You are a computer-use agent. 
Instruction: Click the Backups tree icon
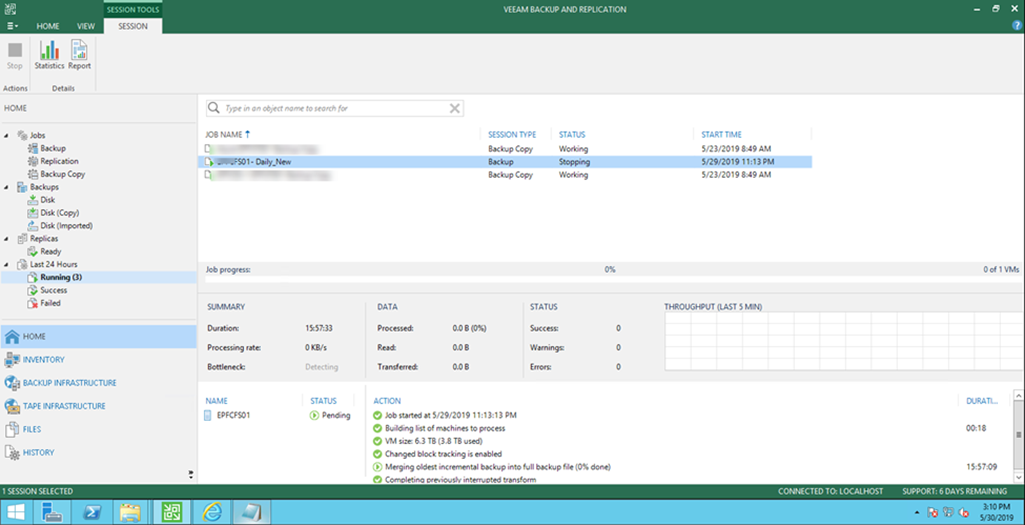[22, 187]
